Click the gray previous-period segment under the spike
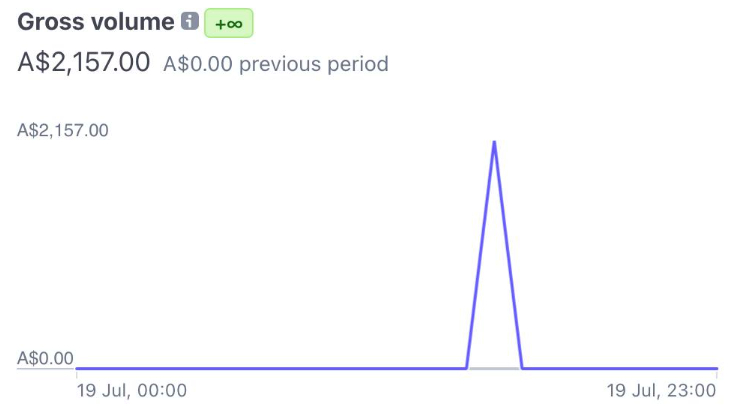This screenshot has width=740, height=409. pyautogui.click(x=494, y=368)
